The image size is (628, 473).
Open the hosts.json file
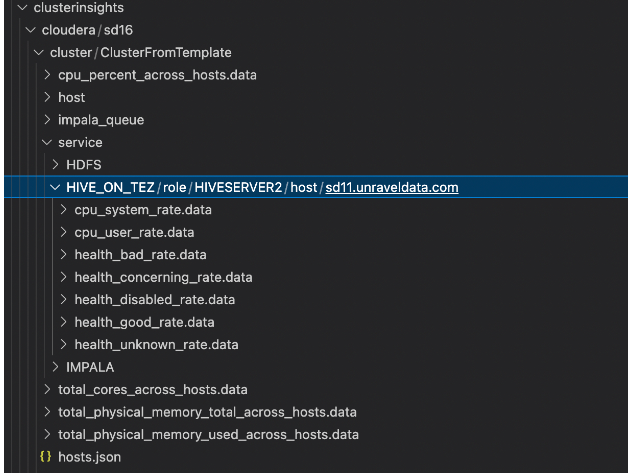point(92,457)
